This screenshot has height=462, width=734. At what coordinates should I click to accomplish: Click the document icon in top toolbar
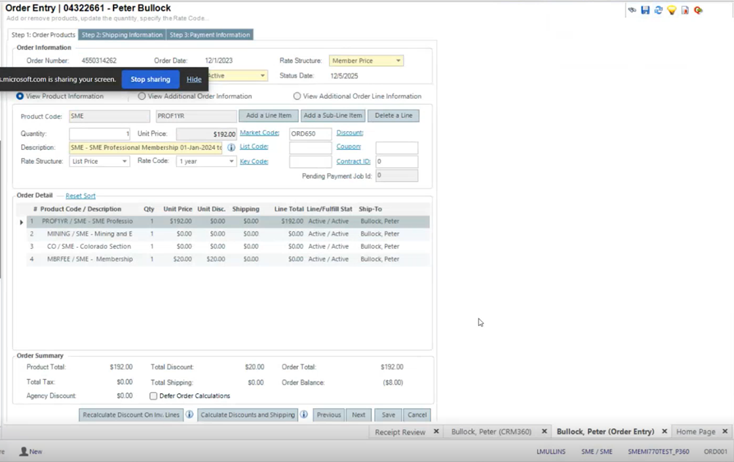[x=685, y=10]
